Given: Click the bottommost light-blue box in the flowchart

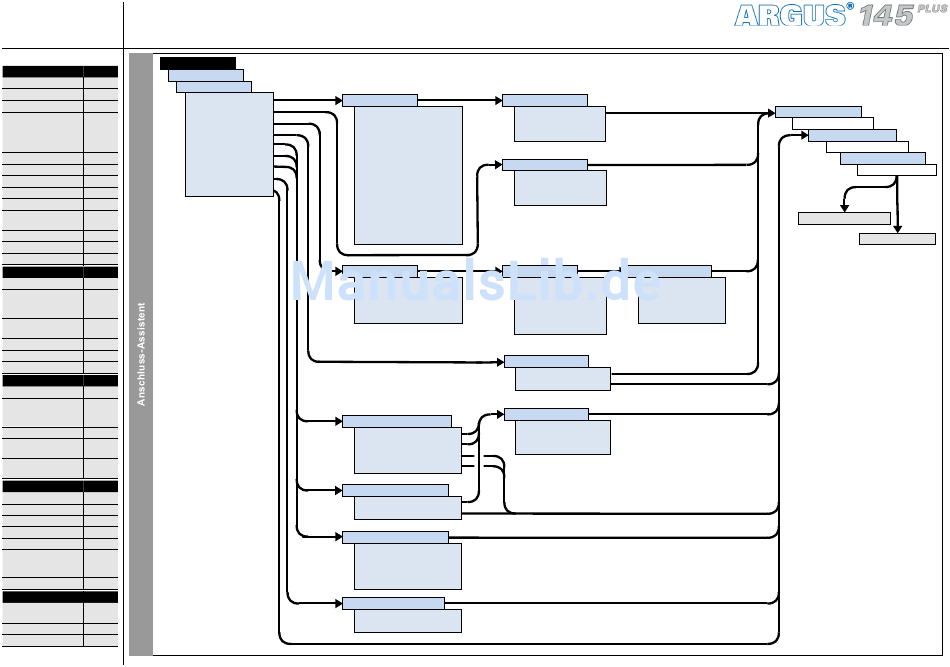Looking at the screenshot, I should click(408, 621).
